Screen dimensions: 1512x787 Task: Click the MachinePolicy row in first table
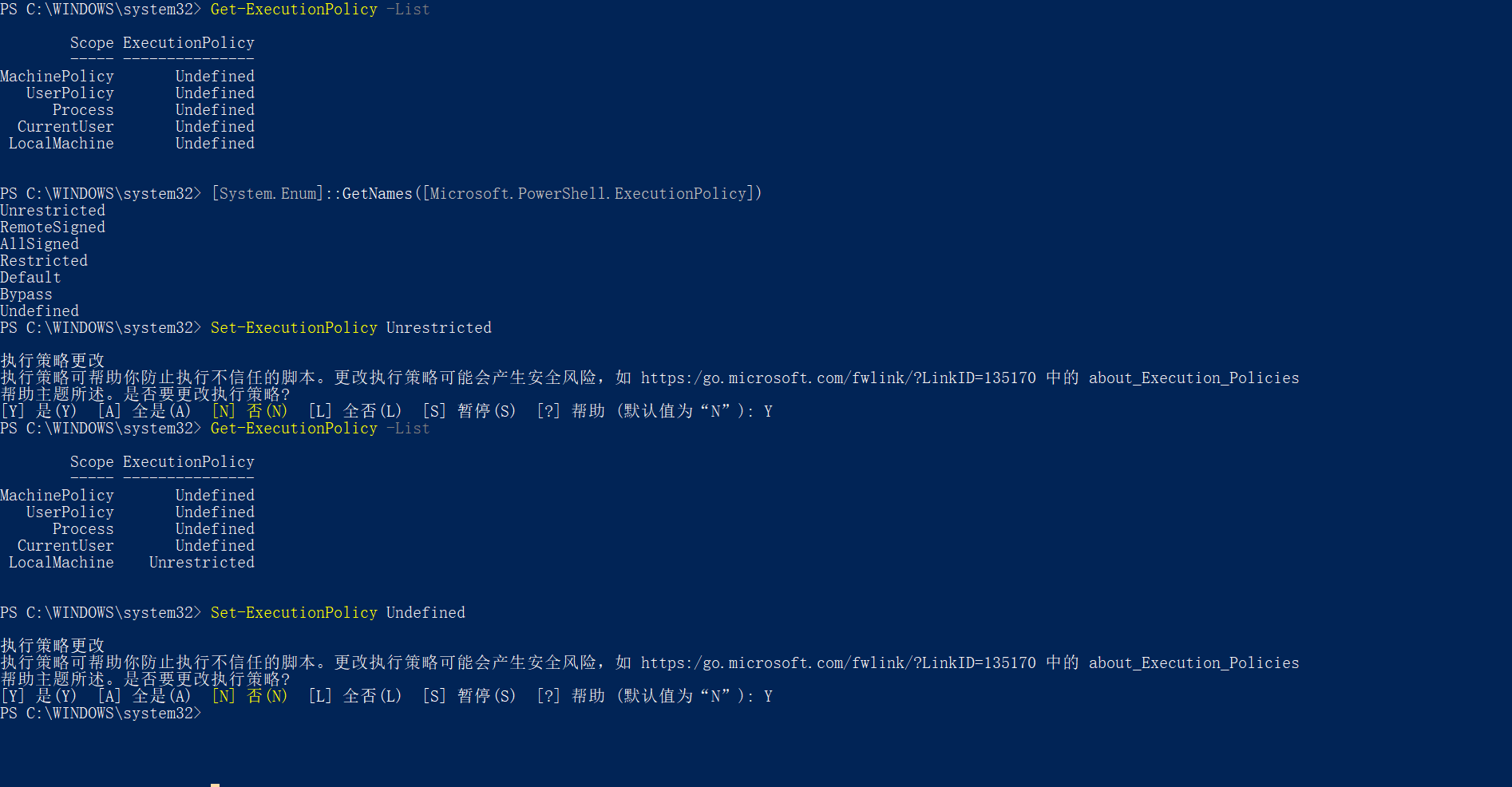click(x=128, y=77)
